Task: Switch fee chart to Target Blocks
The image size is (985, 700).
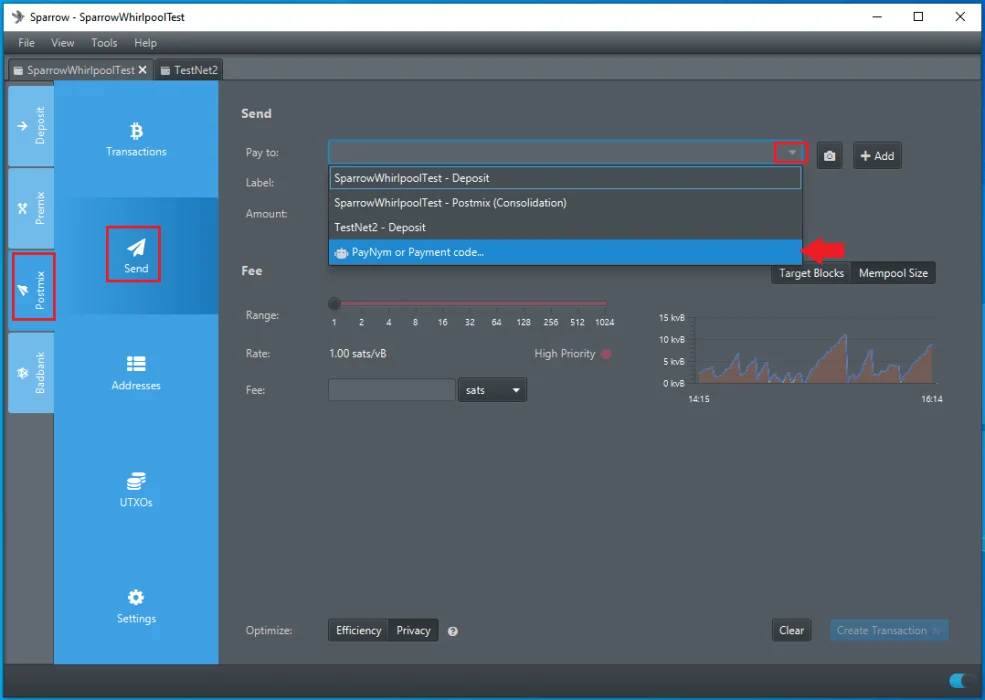Action: pyautogui.click(x=811, y=273)
